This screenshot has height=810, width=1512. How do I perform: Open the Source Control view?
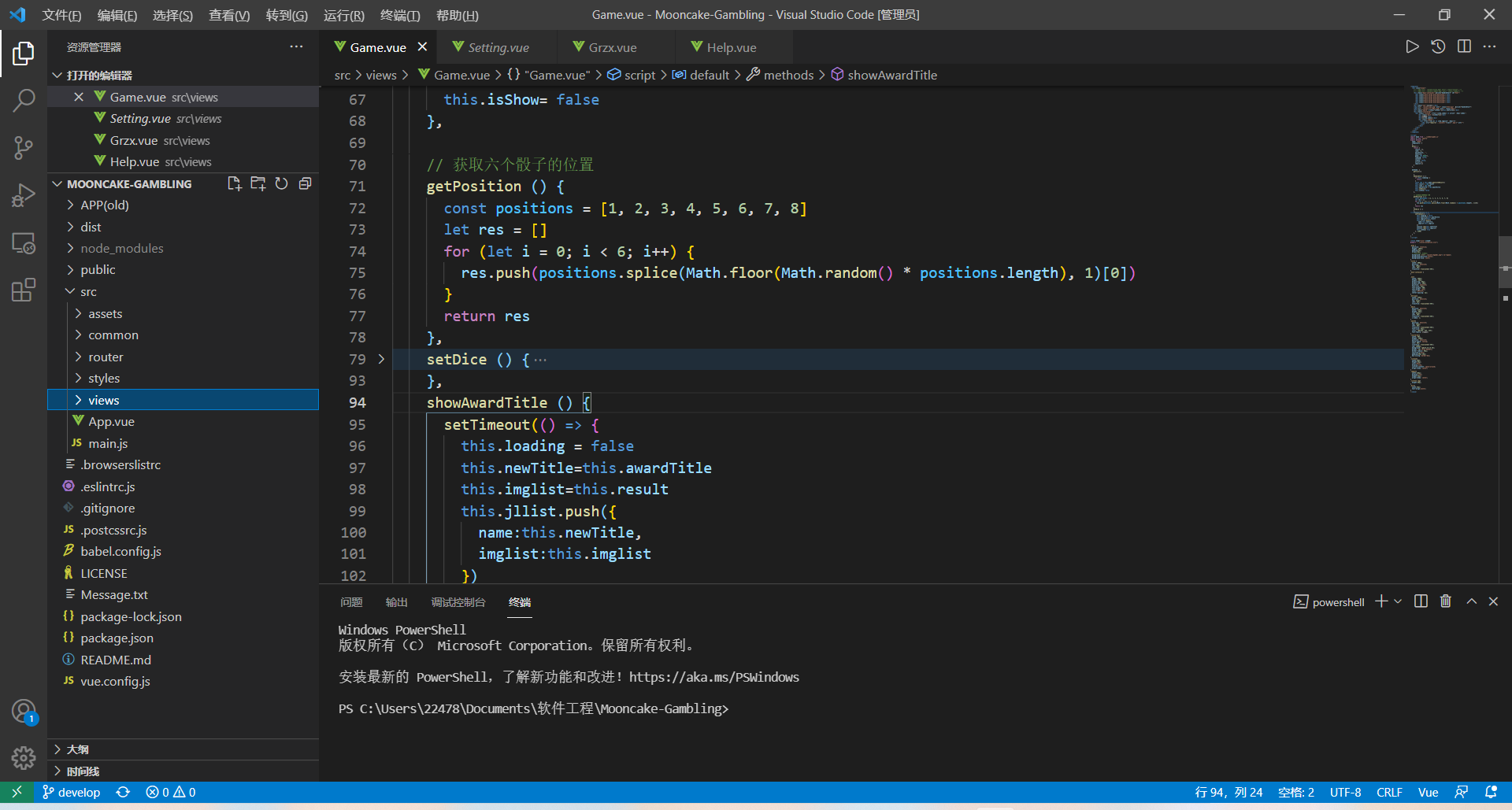coord(24,148)
